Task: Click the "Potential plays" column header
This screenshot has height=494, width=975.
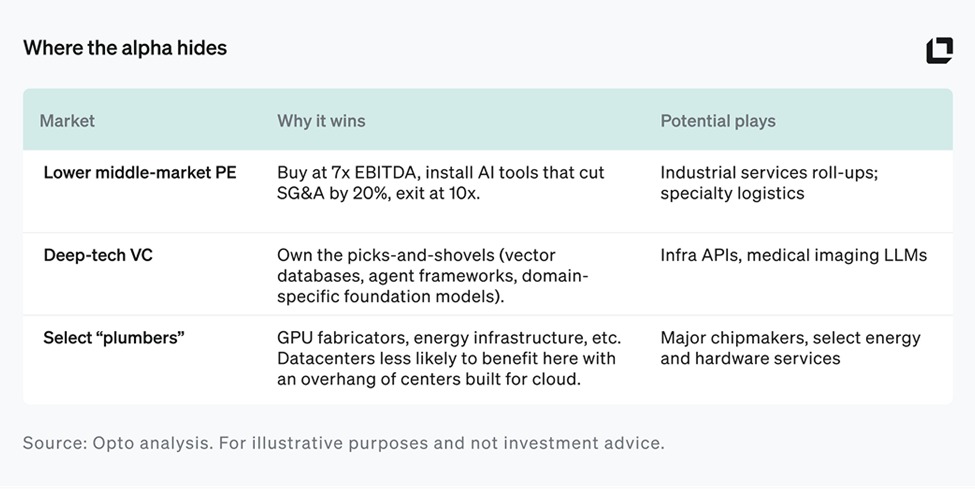Action: pyautogui.click(x=717, y=121)
